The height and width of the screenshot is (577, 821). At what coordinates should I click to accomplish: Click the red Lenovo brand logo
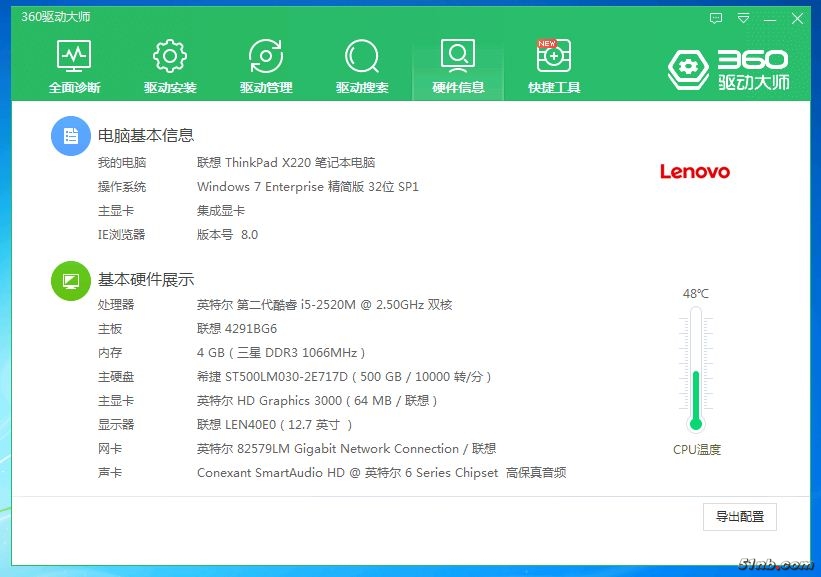(x=694, y=171)
